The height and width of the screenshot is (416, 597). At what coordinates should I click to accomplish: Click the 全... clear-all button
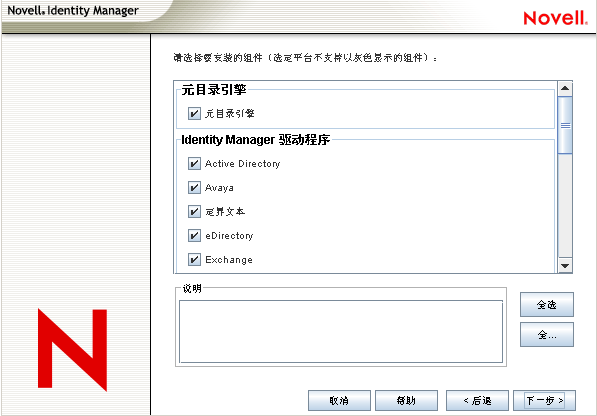(x=547, y=335)
